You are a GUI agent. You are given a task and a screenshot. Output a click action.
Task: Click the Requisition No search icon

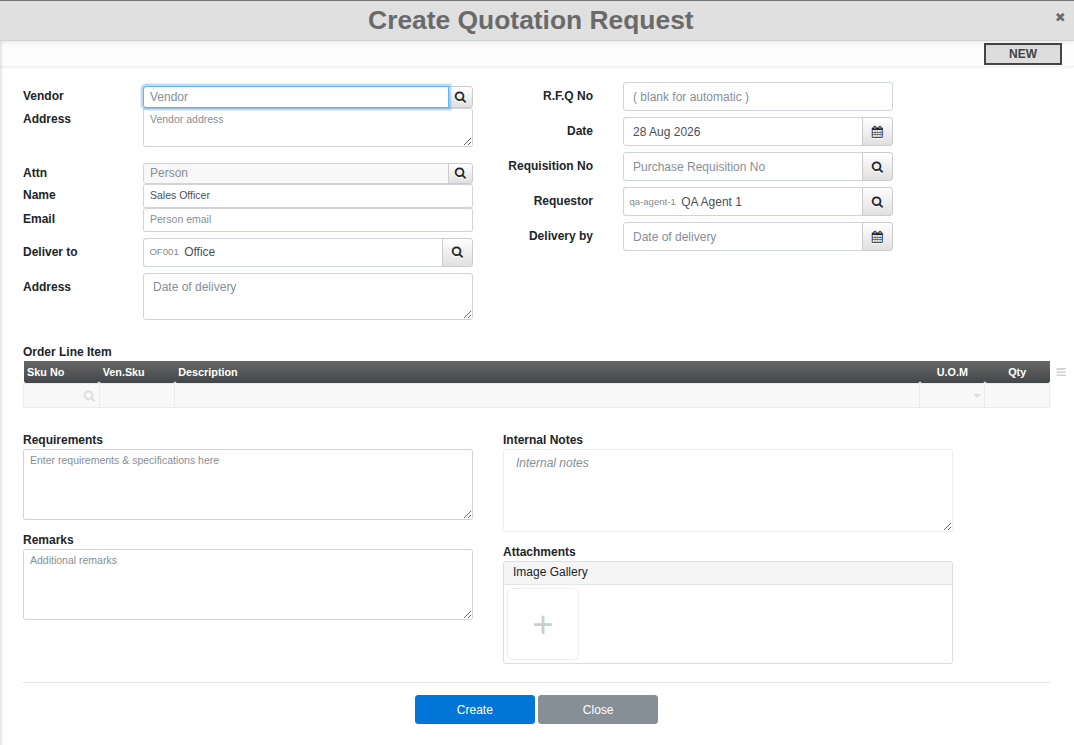877,167
